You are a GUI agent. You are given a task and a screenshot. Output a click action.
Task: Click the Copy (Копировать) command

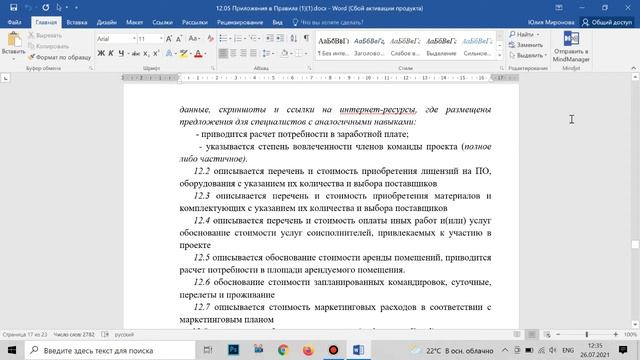point(49,46)
